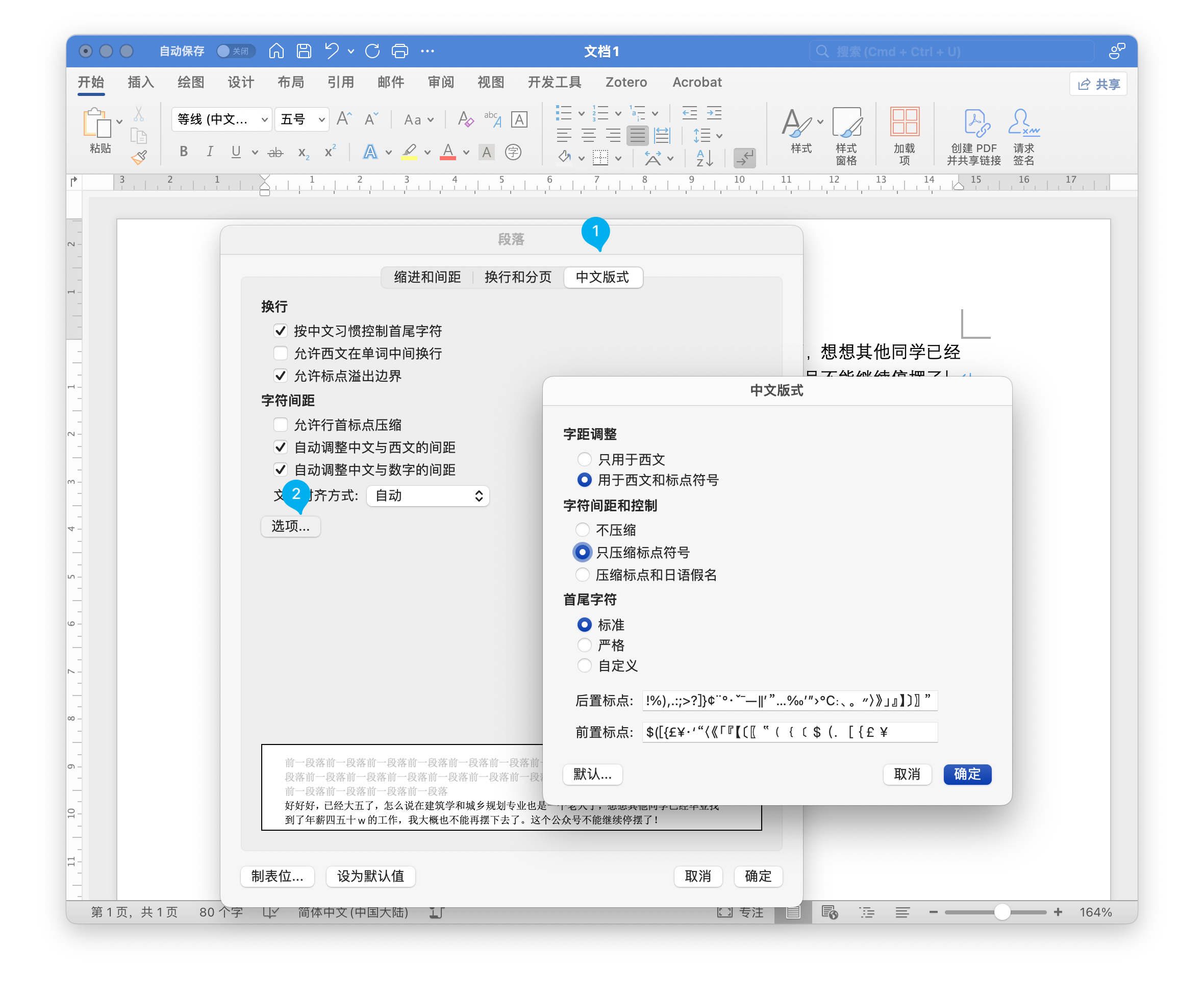Switch to 换行和分页 tab in dialog
The width and height of the screenshot is (1204, 993).
click(x=518, y=278)
